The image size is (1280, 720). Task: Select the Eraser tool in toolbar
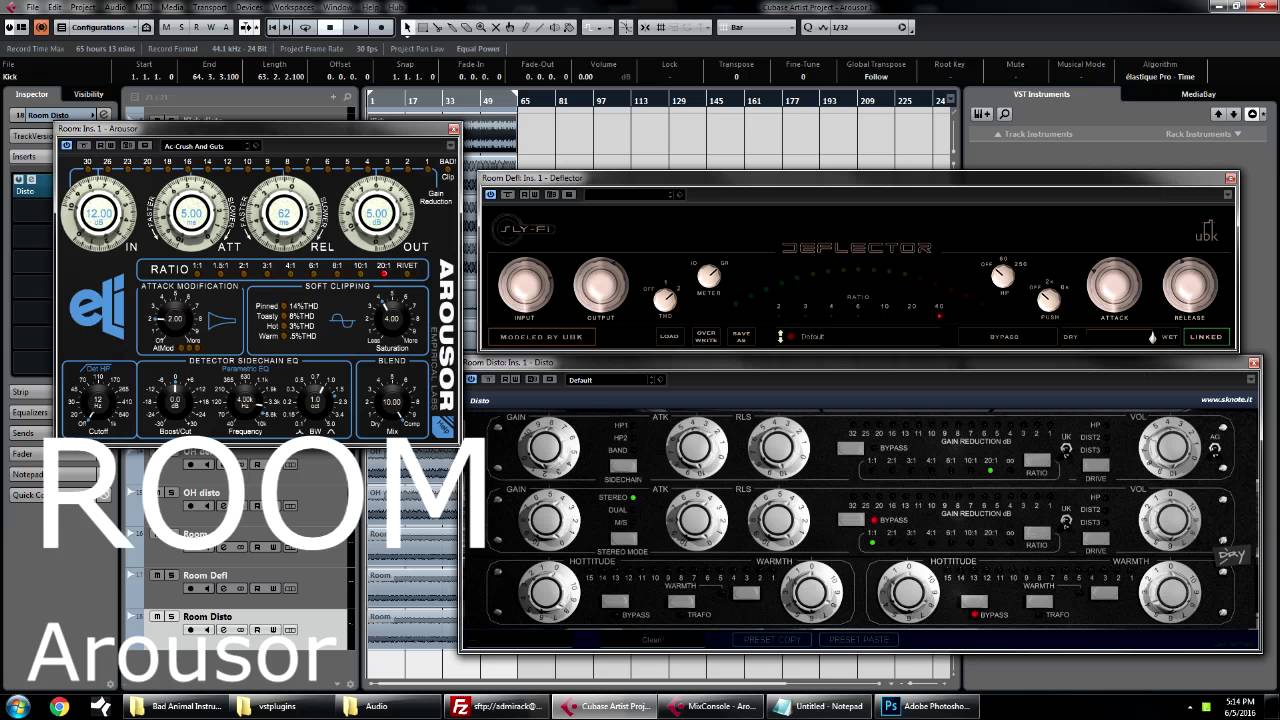[466, 27]
